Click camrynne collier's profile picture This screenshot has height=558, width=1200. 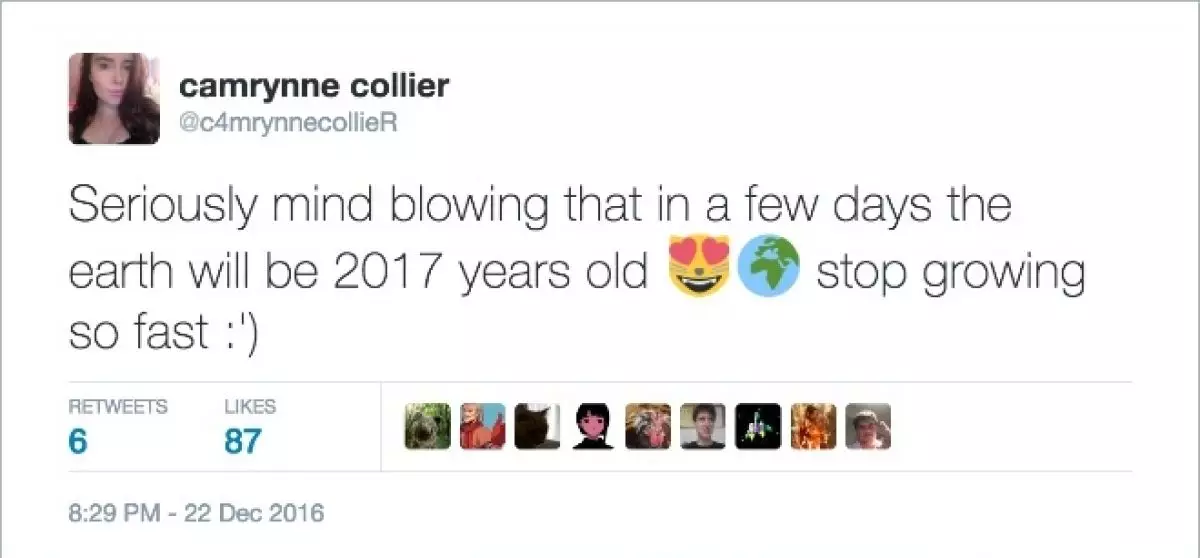click(x=113, y=99)
